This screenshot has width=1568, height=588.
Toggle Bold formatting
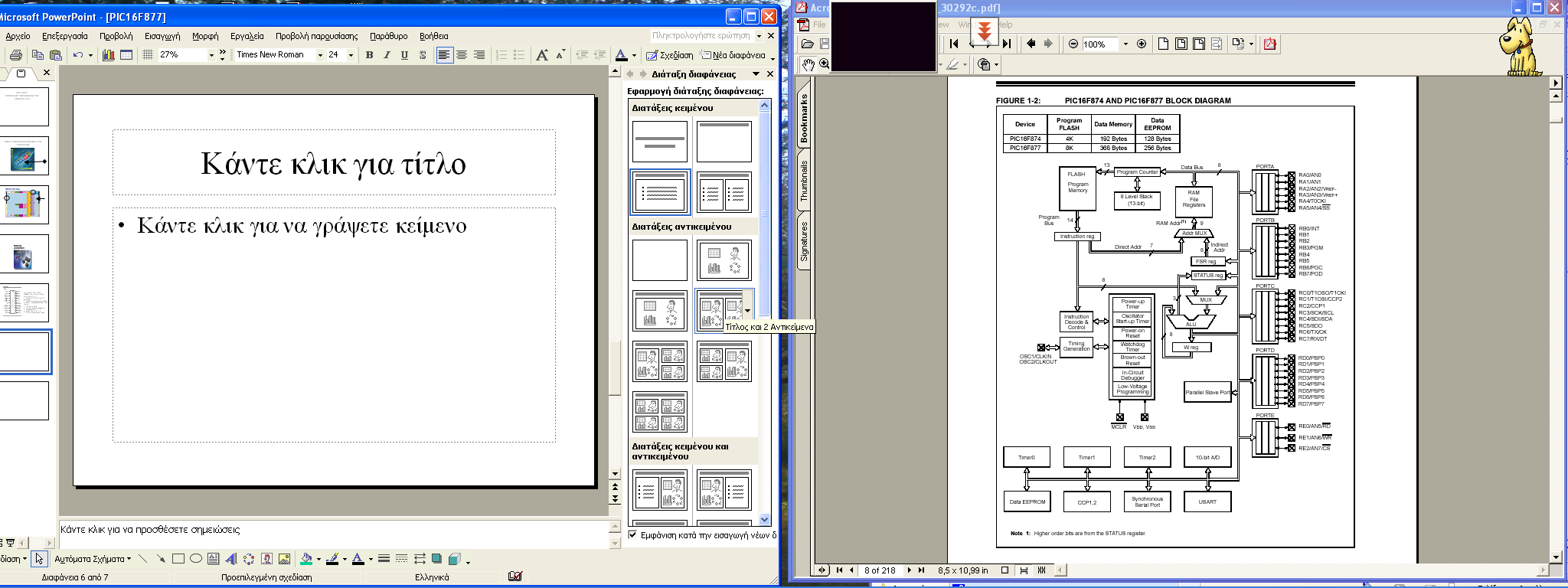pyautogui.click(x=370, y=55)
